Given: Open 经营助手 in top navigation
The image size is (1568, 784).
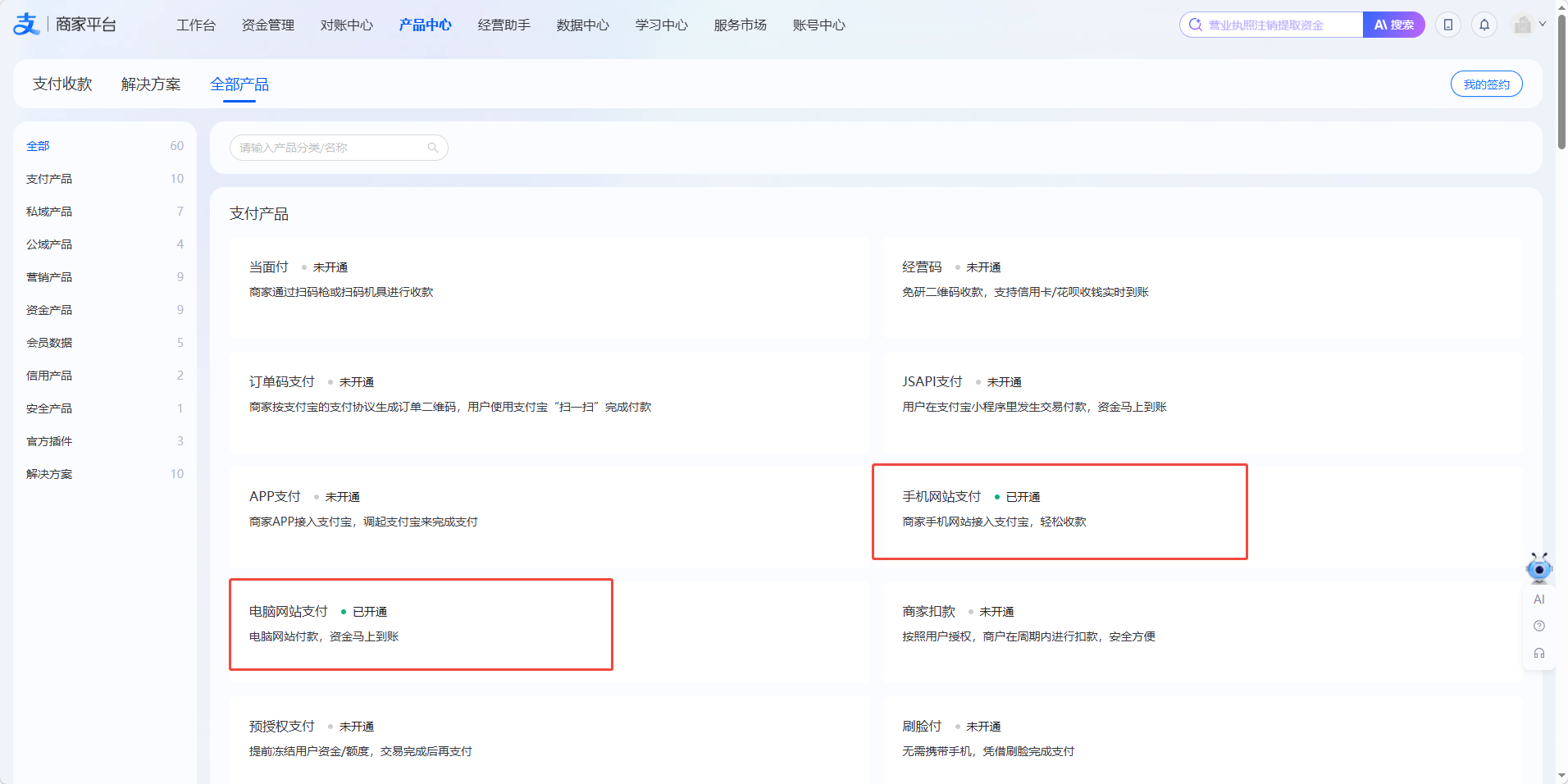Looking at the screenshot, I should point(504,25).
